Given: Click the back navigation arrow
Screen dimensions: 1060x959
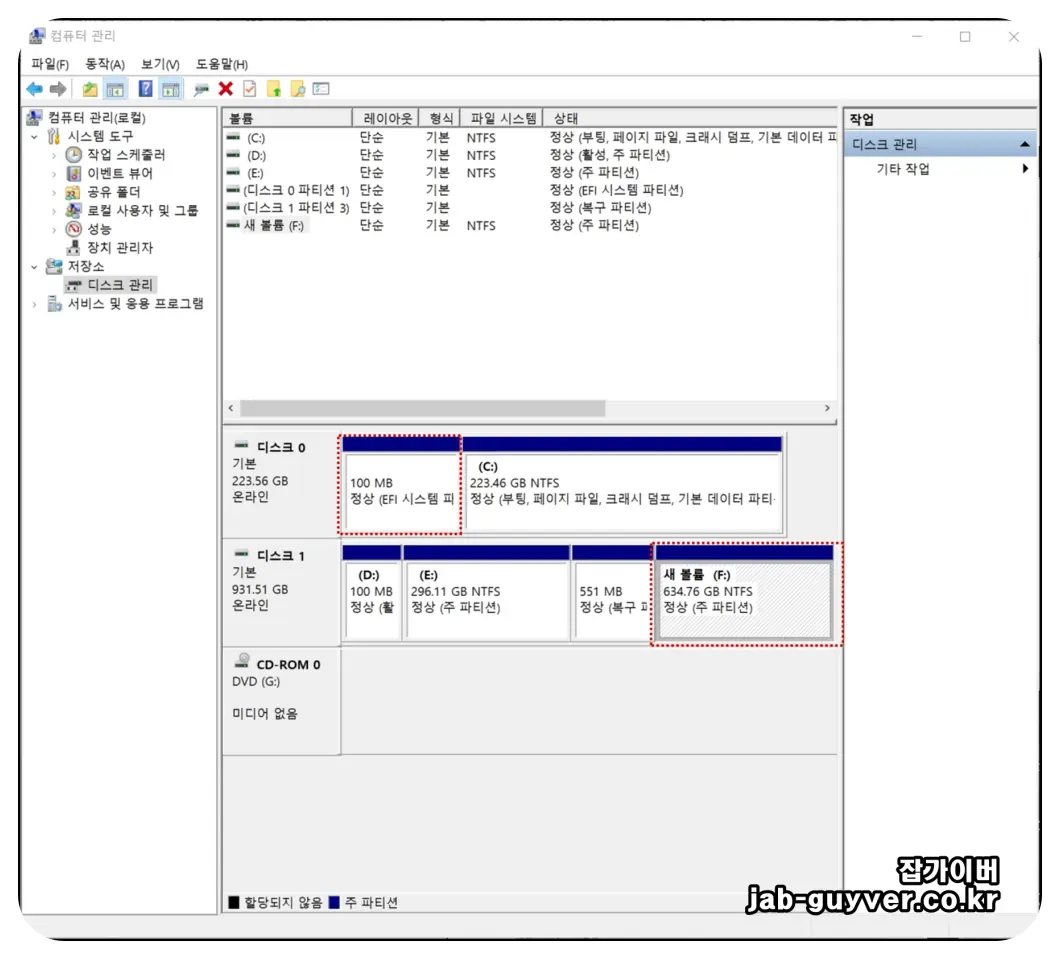Looking at the screenshot, I should point(34,89).
